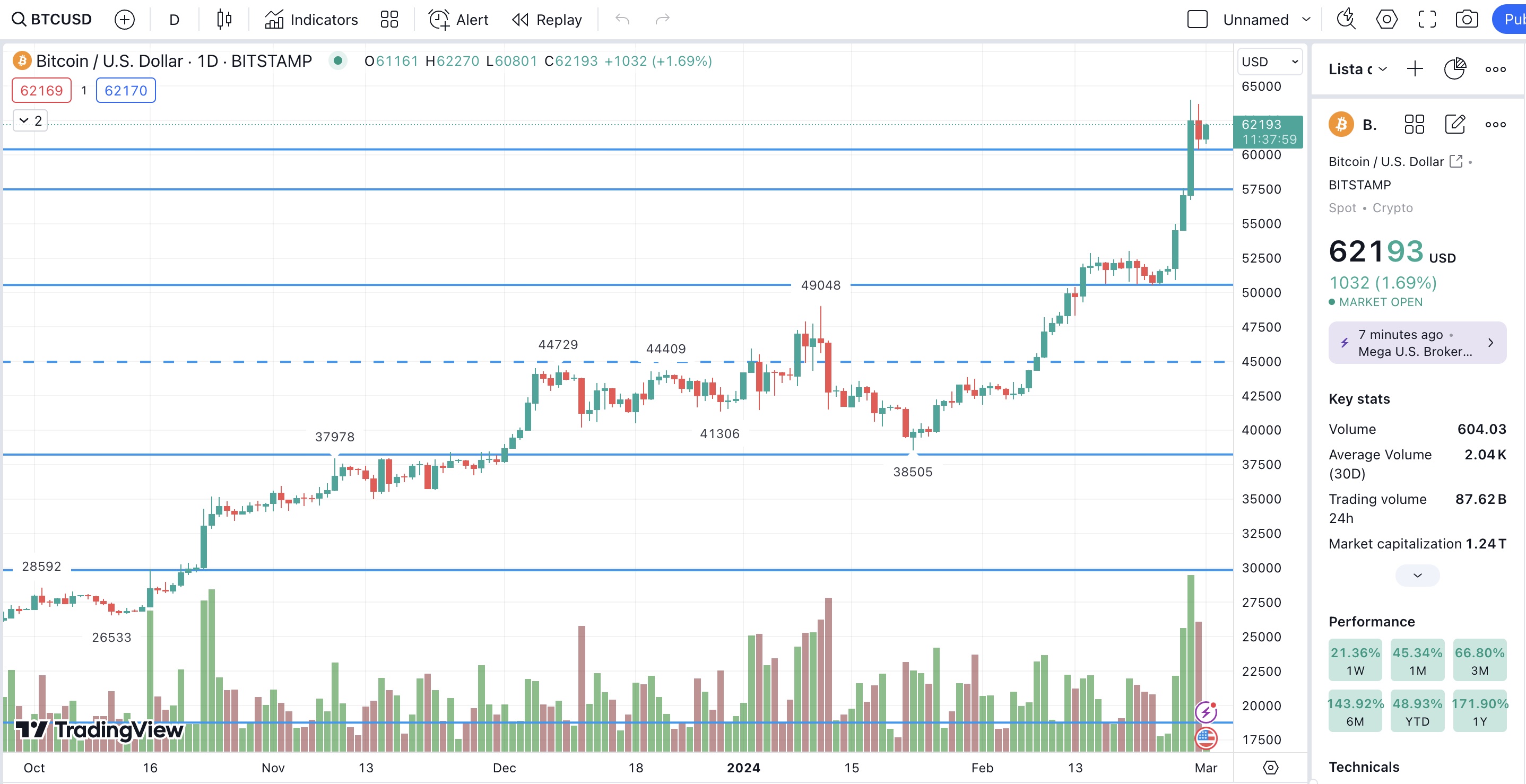Toggle the green market status dot

(337, 60)
